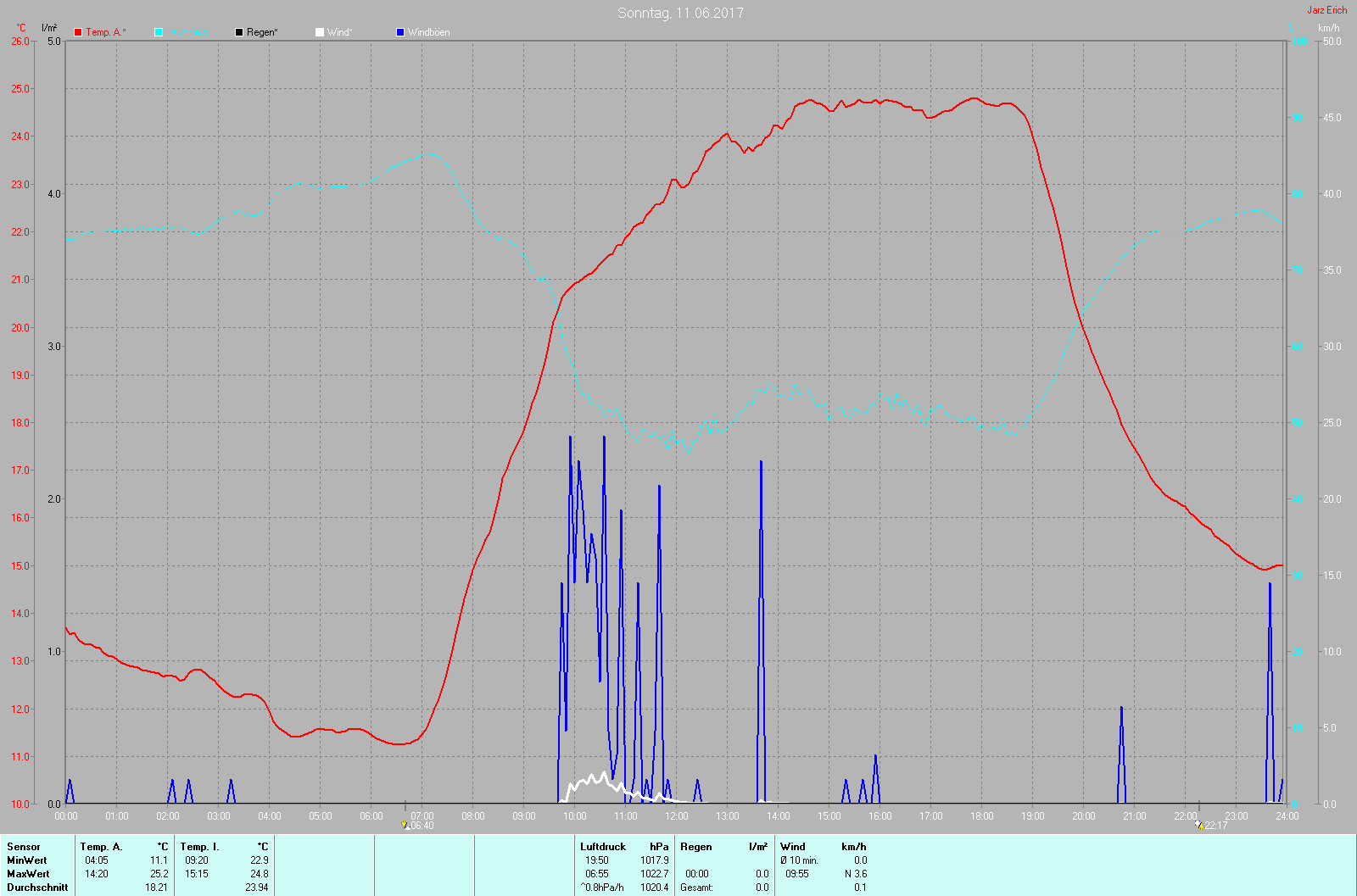
Task: Click the Windböen legend label
Action: (428, 32)
